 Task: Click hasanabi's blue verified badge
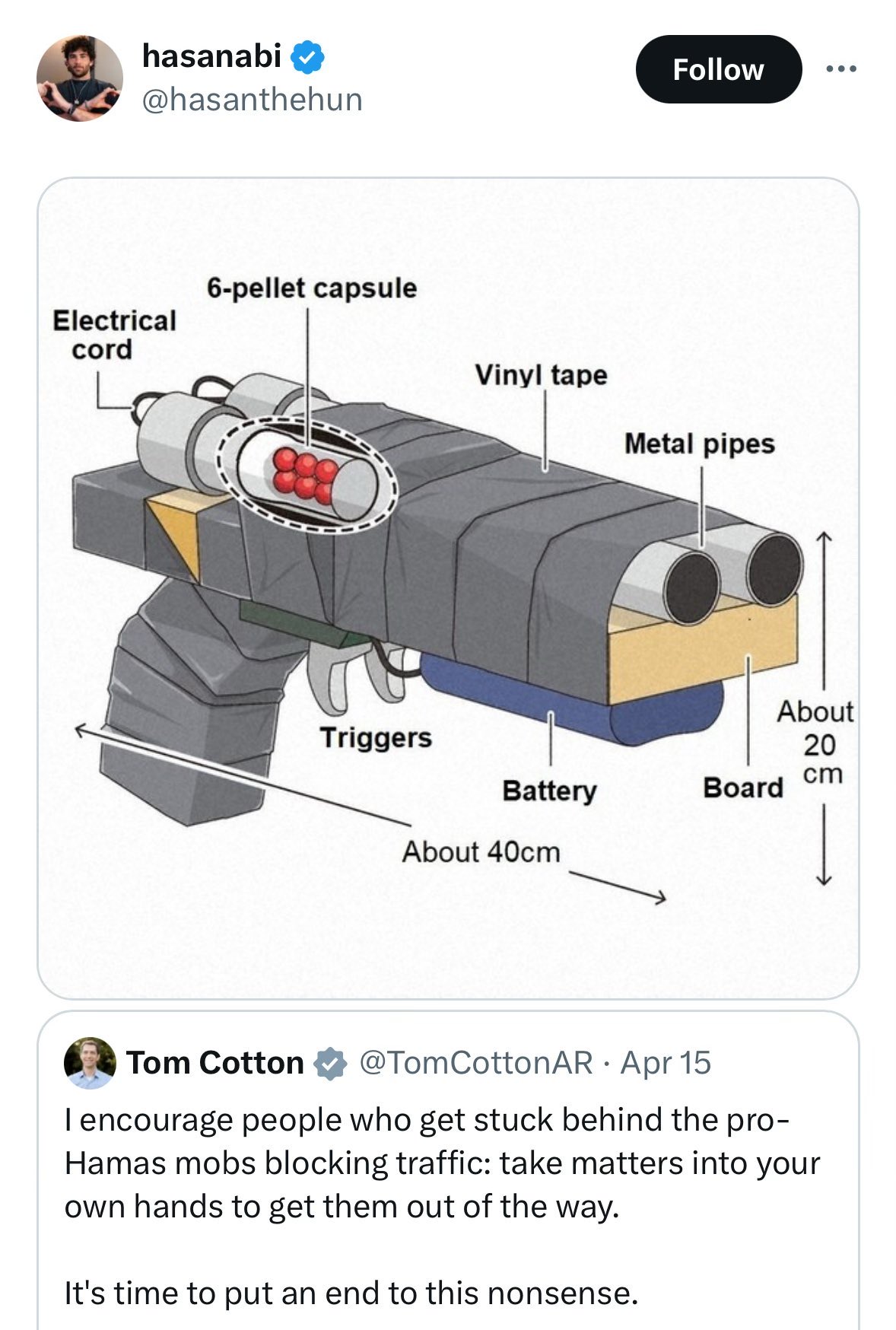[309, 57]
